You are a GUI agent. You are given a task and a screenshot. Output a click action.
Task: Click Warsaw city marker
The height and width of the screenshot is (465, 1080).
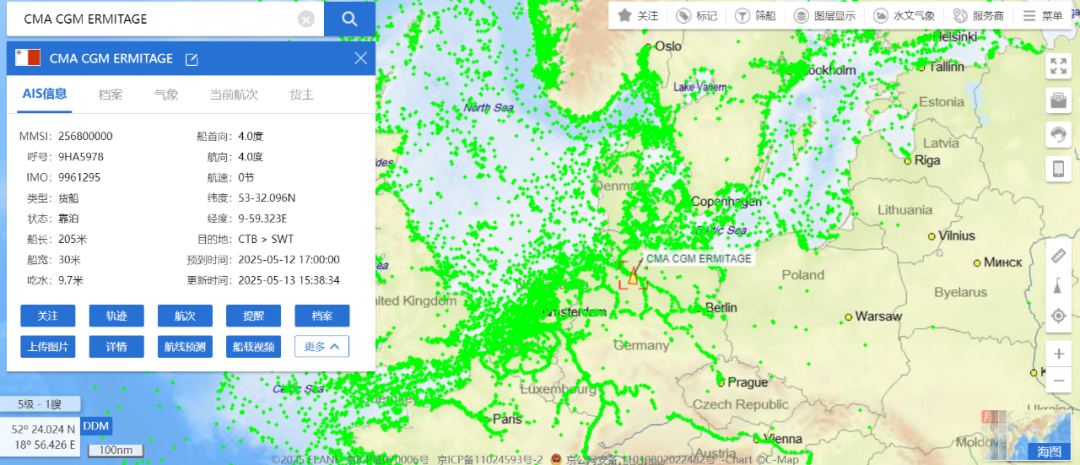[849, 317]
